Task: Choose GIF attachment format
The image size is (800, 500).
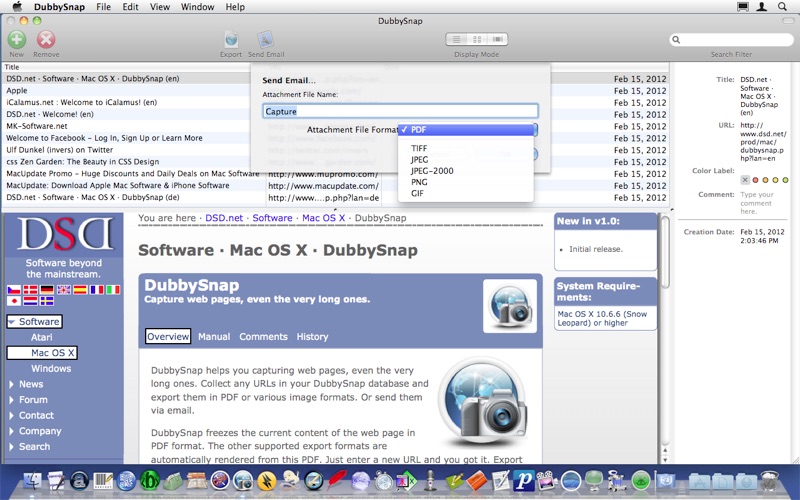Action: tap(465, 193)
